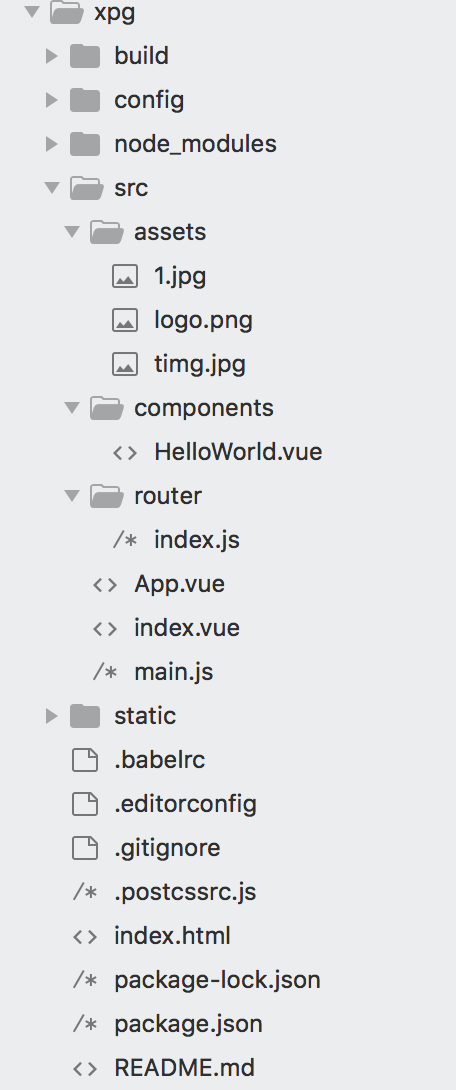Viewport: 456px width, 1090px height.
Task: Open App.vue in the file tree
Action: click(x=179, y=584)
